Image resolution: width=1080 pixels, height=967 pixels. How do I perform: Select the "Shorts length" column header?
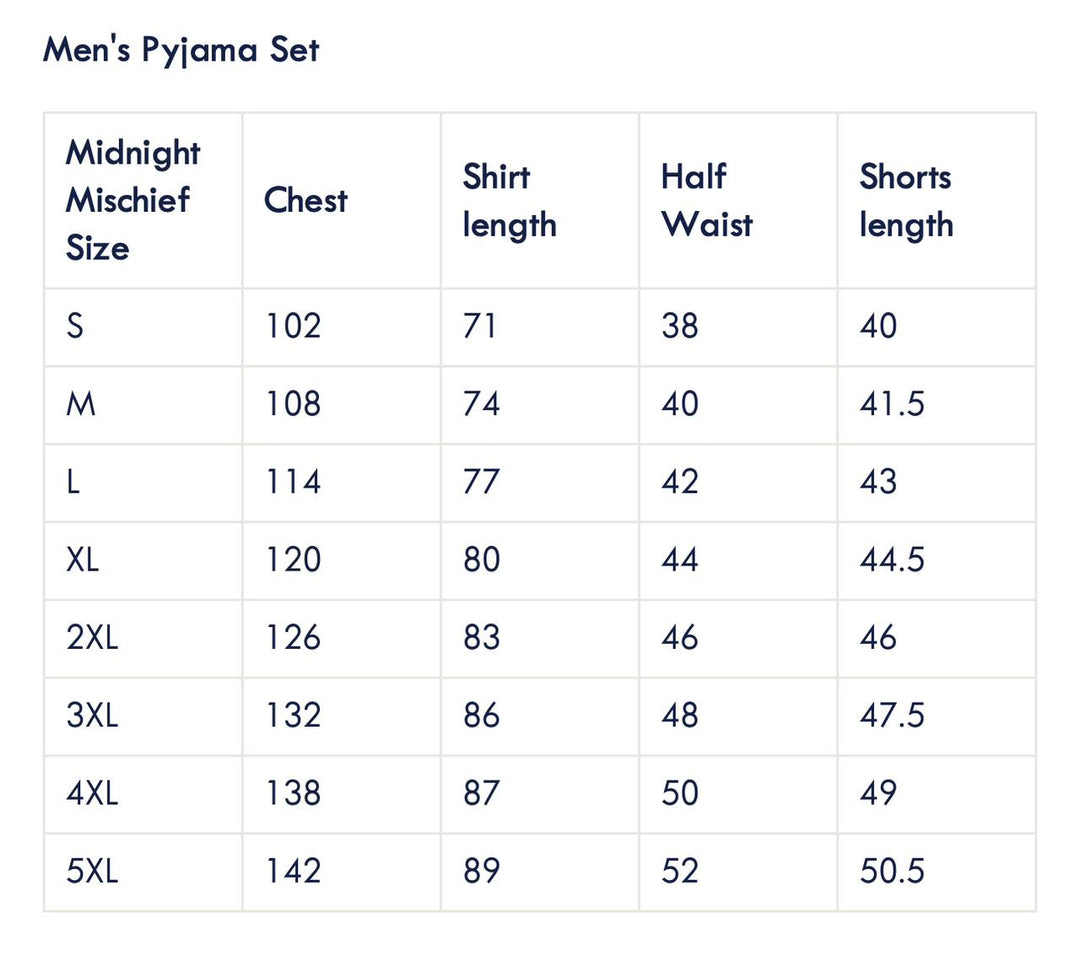(x=906, y=200)
